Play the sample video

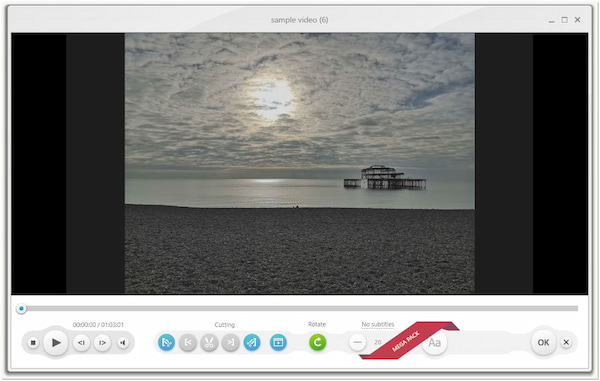(56, 342)
